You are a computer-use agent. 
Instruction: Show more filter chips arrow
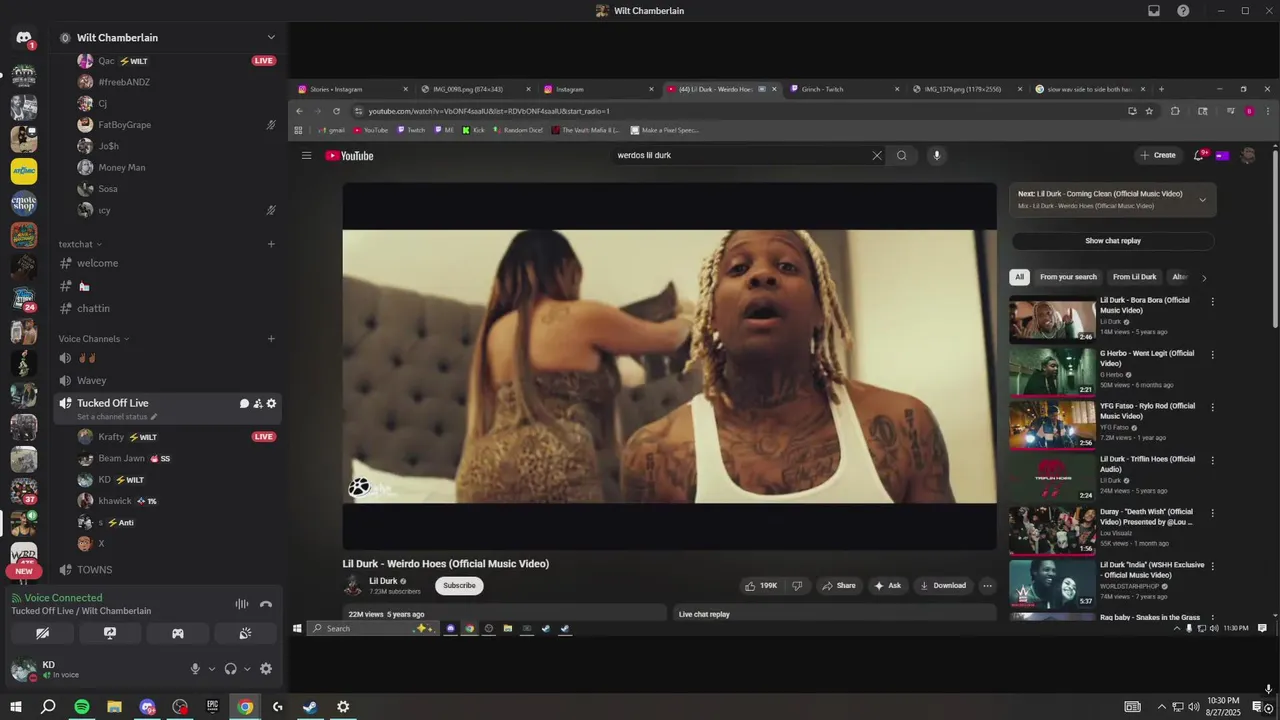pyautogui.click(x=1204, y=277)
